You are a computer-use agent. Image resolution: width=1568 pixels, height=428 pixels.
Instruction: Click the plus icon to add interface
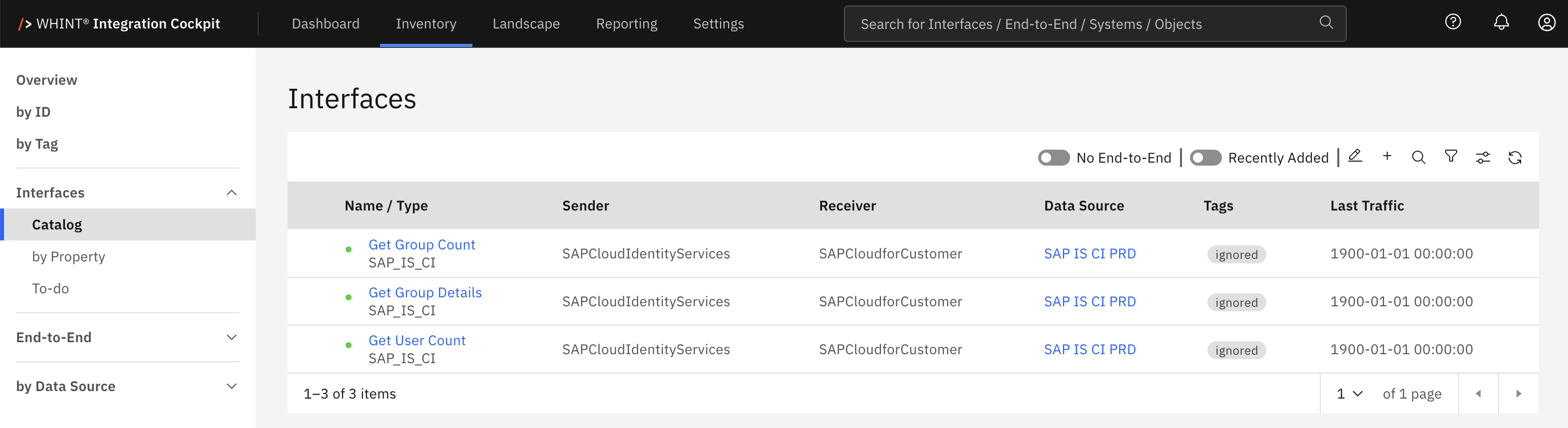pos(1387,157)
